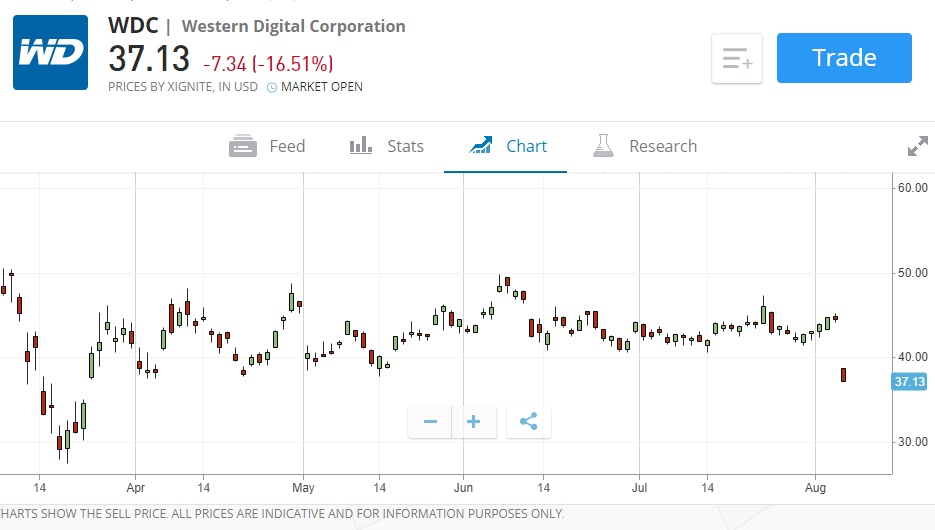935x530 pixels.
Task: Expand chart to fullscreen
Action: pyautogui.click(x=917, y=147)
